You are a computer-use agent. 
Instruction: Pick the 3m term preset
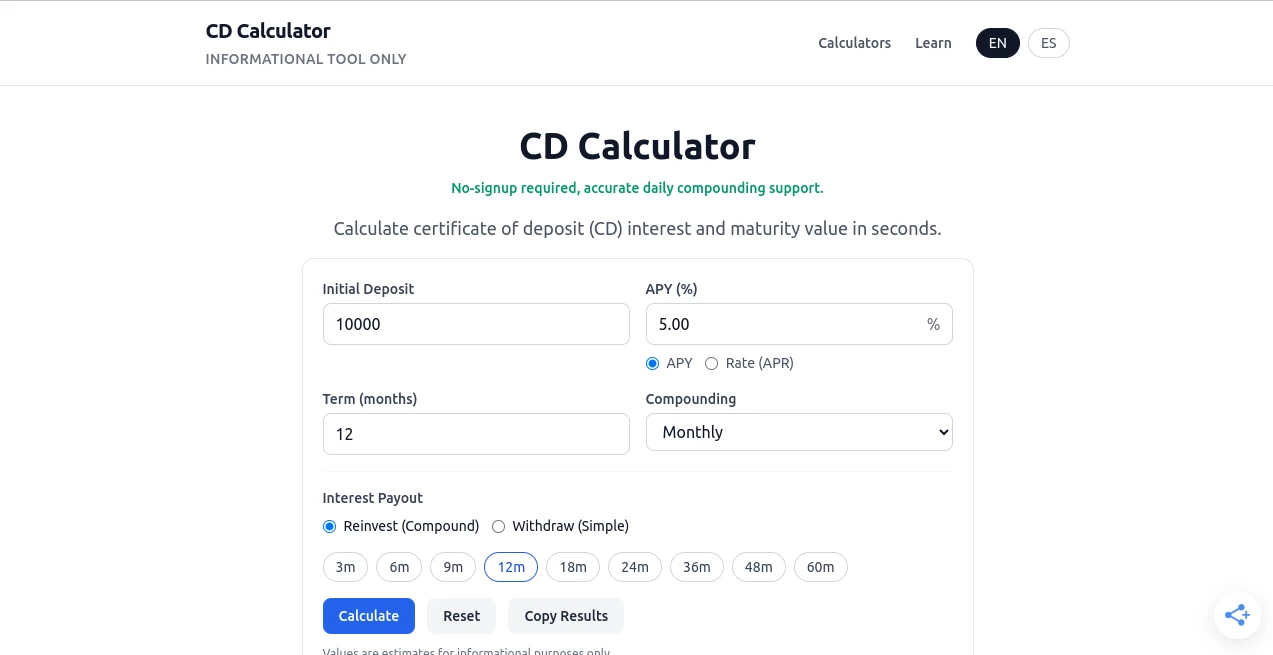coord(346,567)
